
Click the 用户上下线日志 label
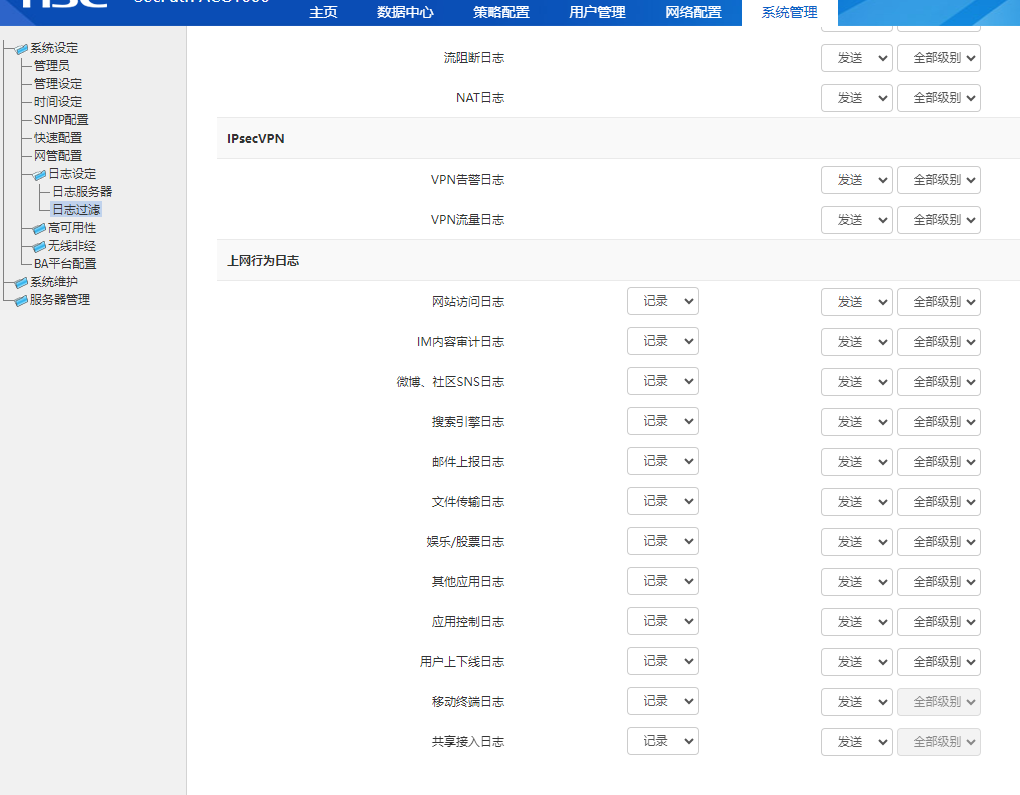coord(462,662)
